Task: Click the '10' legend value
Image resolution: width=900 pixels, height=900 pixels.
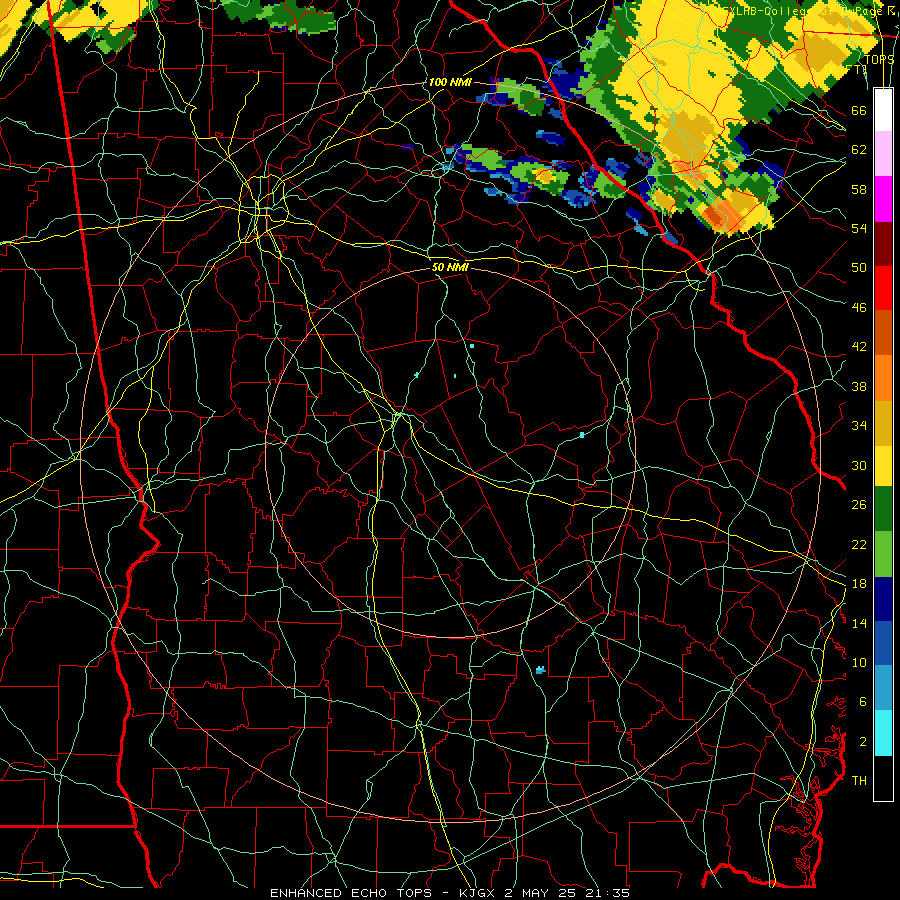Action: click(859, 662)
